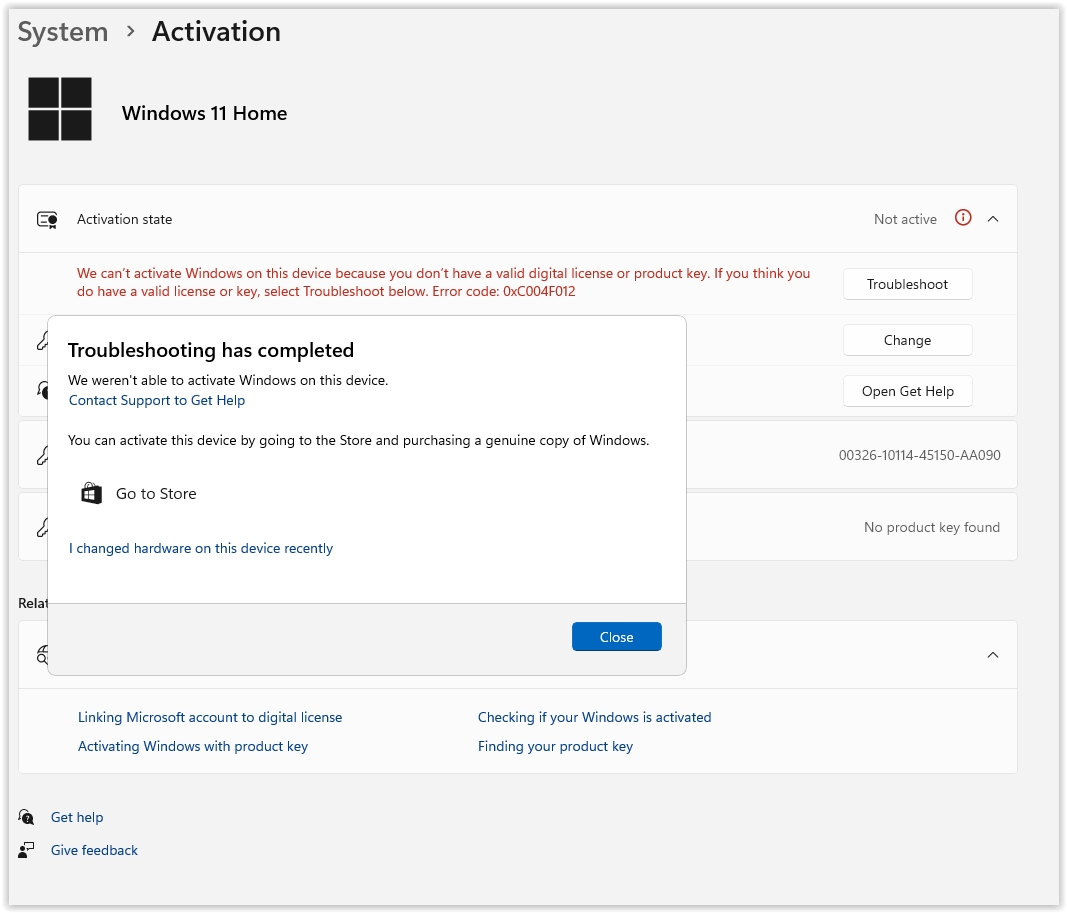This screenshot has height=913, width=1067.
Task: Click the Change product key button
Action: coord(907,340)
